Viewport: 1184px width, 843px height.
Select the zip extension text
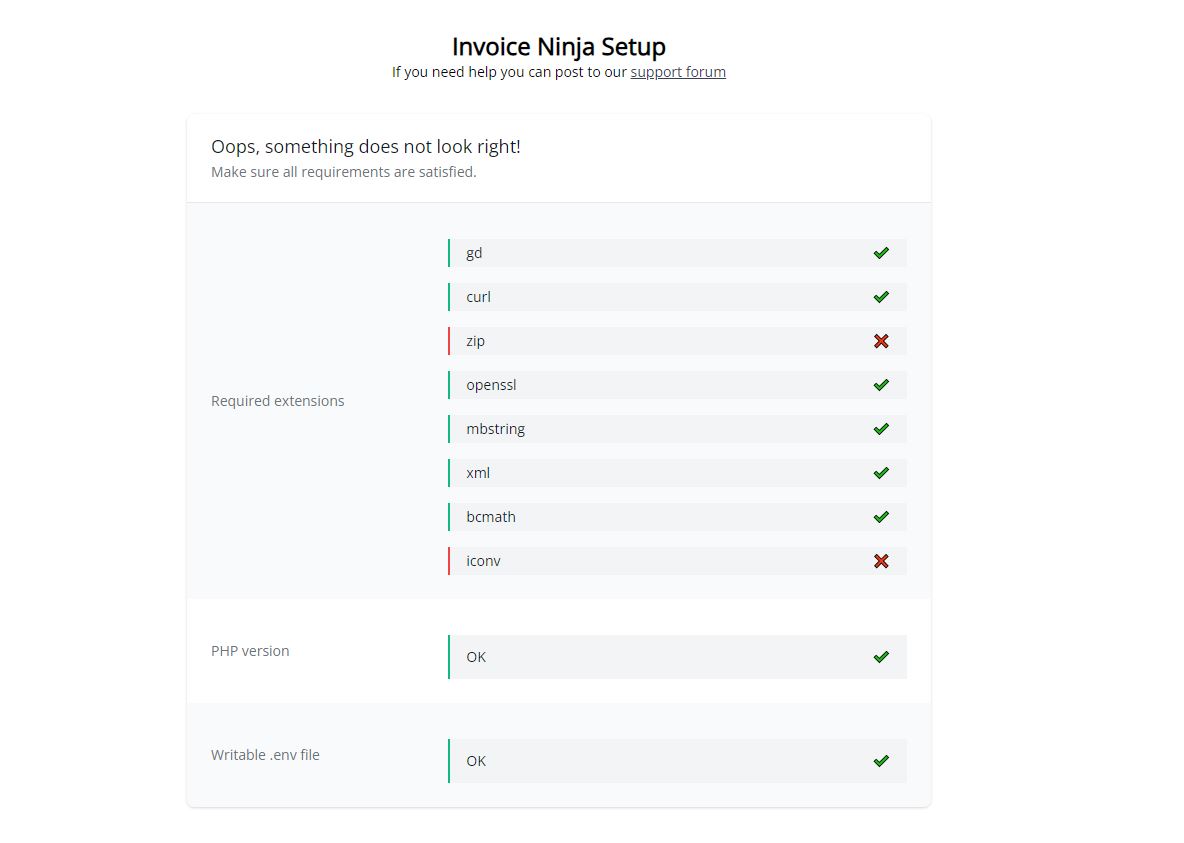click(475, 341)
